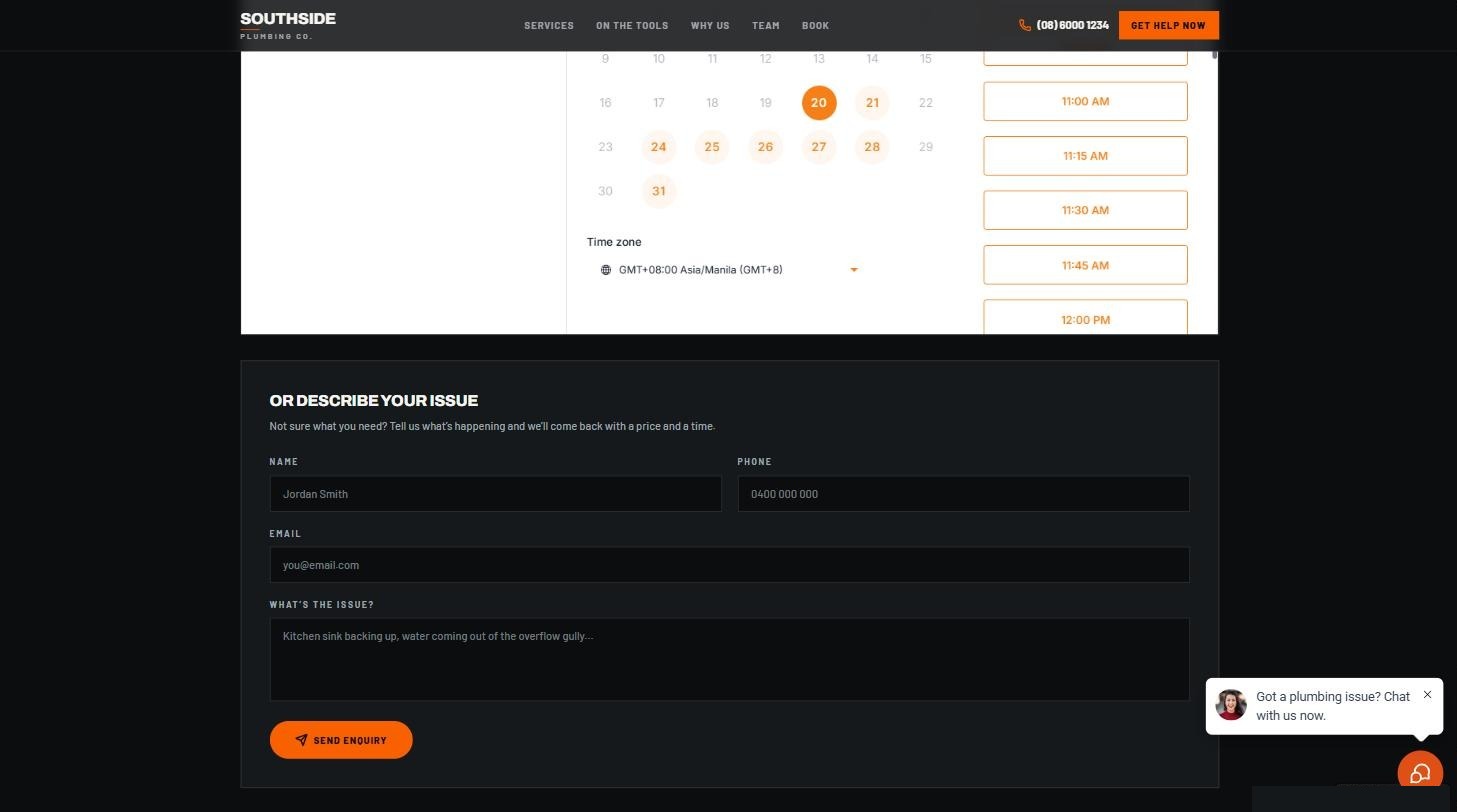
Task: Close the plumbing chat popup message
Action: click(x=1427, y=694)
